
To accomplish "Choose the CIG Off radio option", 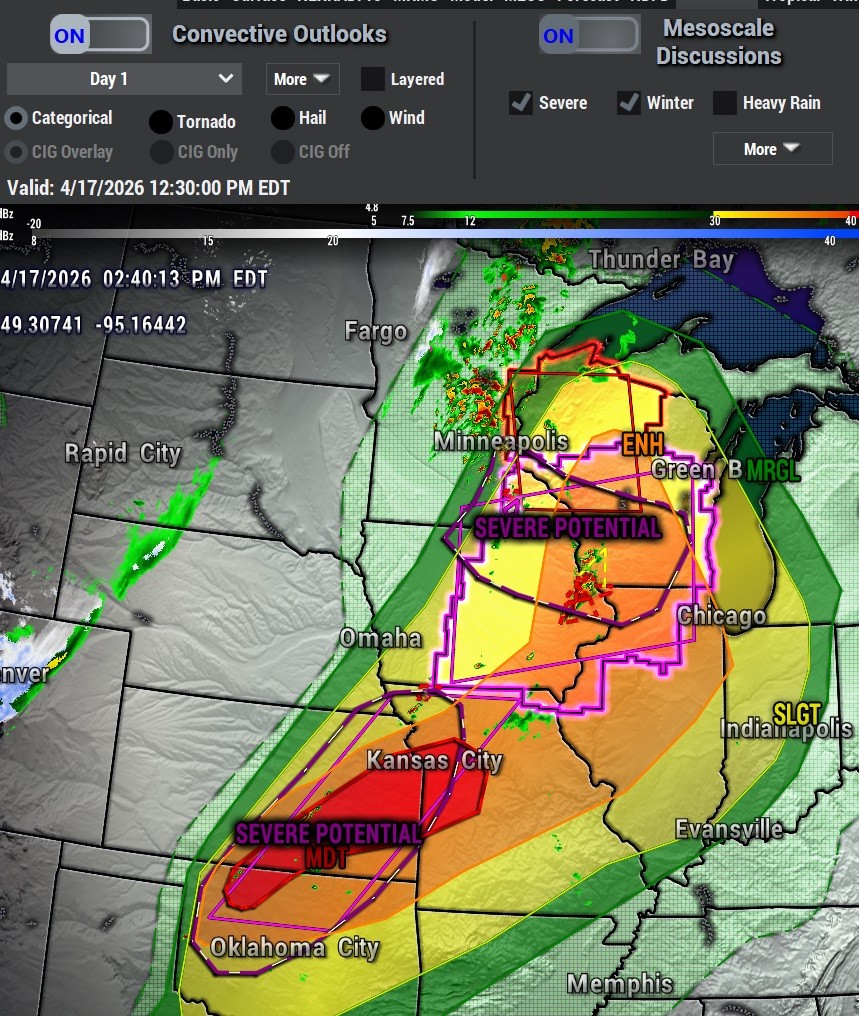I will pos(283,152).
